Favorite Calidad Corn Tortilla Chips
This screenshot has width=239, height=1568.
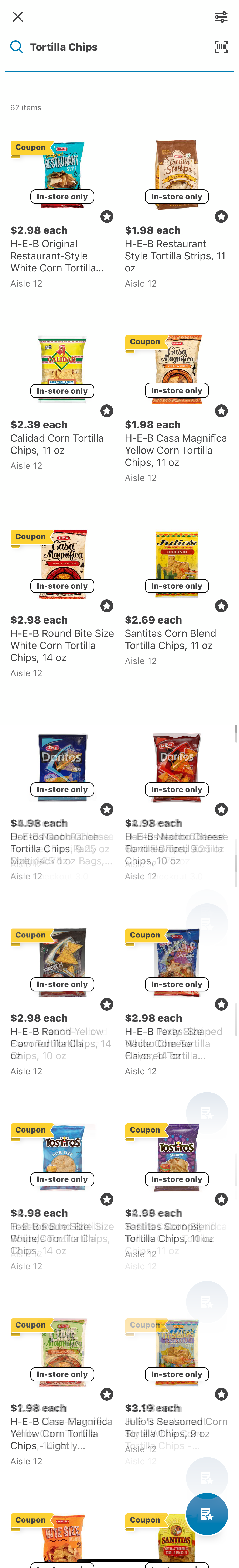[x=106, y=411]
